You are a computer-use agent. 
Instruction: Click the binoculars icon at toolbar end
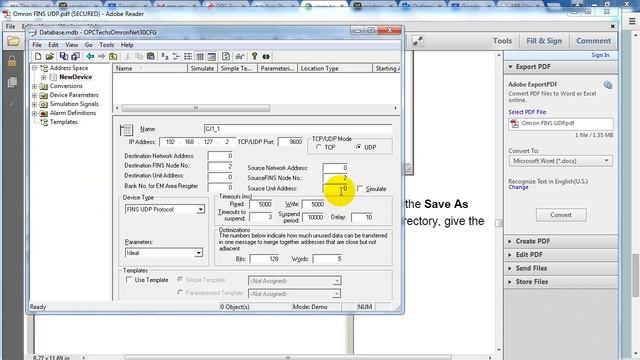click(x=266, y=56)
